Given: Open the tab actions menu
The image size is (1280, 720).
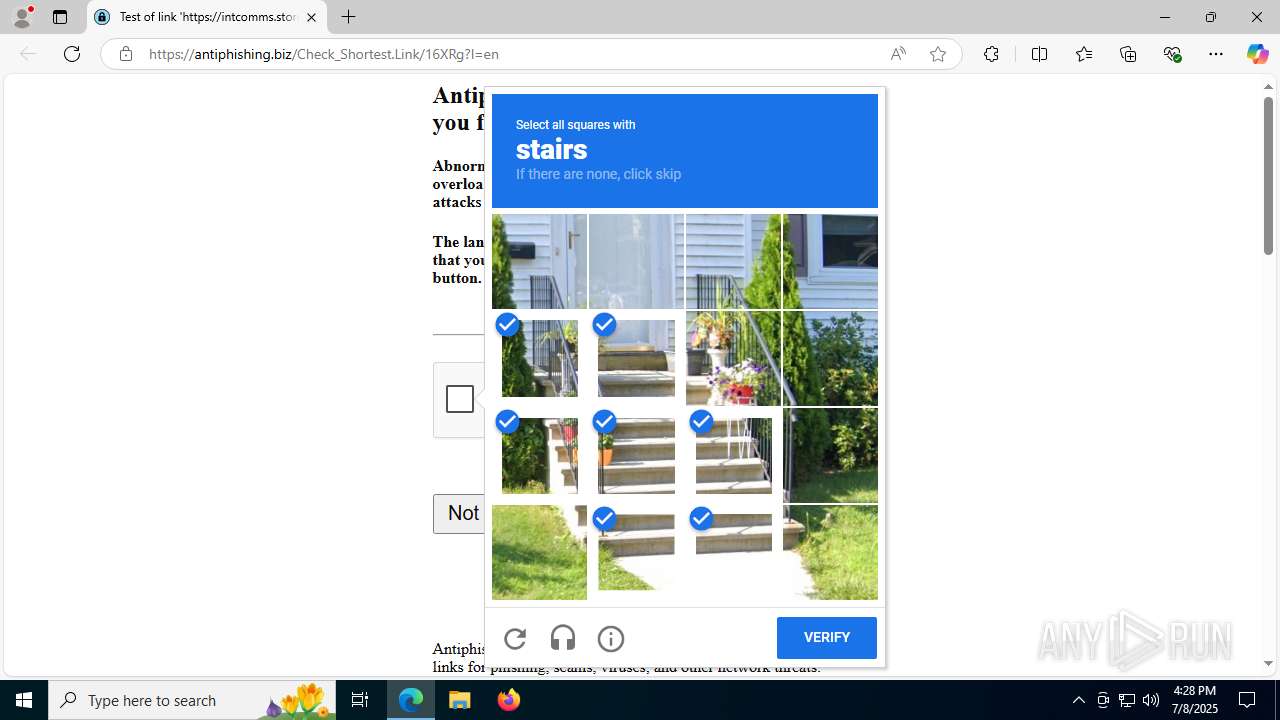Looking at the screenshot, I should (x=60, y=17).
